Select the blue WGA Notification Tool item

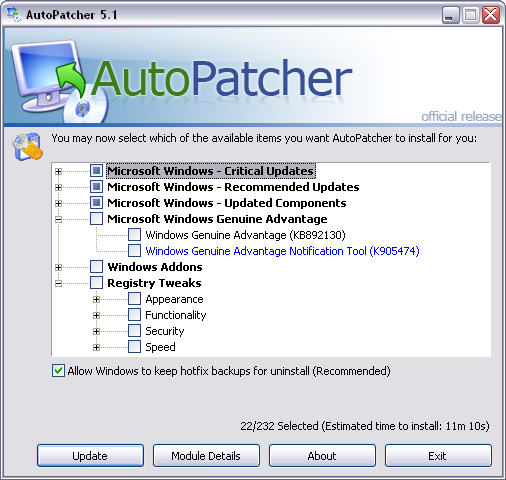coord(282,251)
